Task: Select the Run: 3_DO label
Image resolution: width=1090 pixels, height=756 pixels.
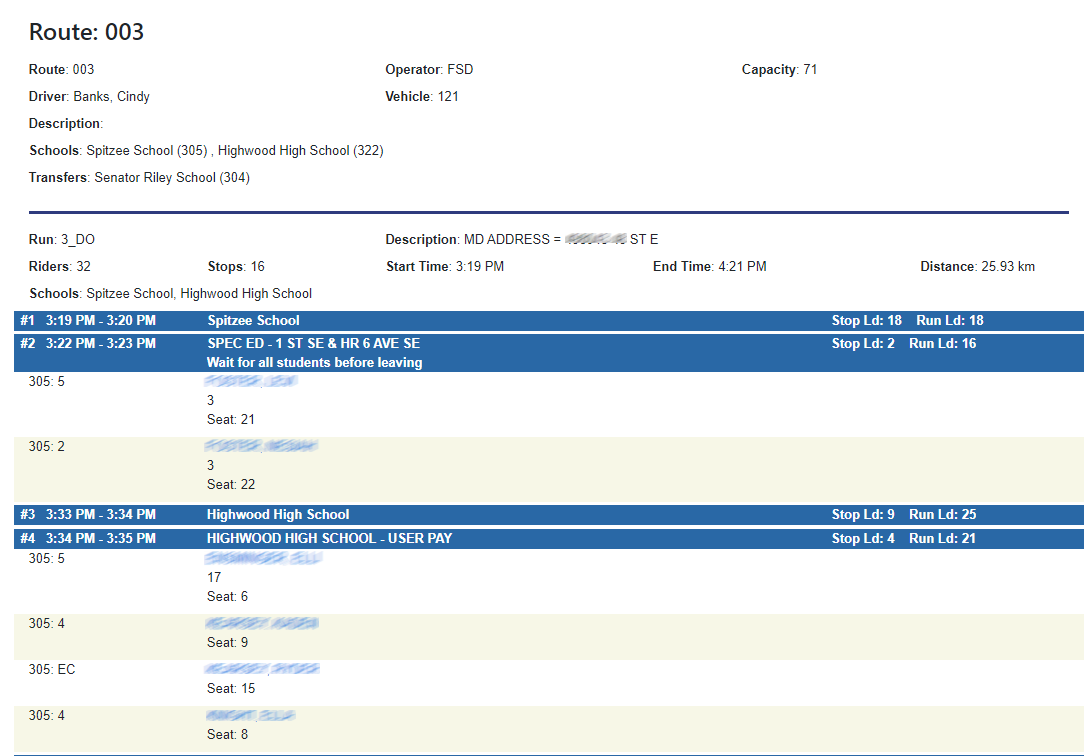Action: pyautogui.click(x=62, y=240)
